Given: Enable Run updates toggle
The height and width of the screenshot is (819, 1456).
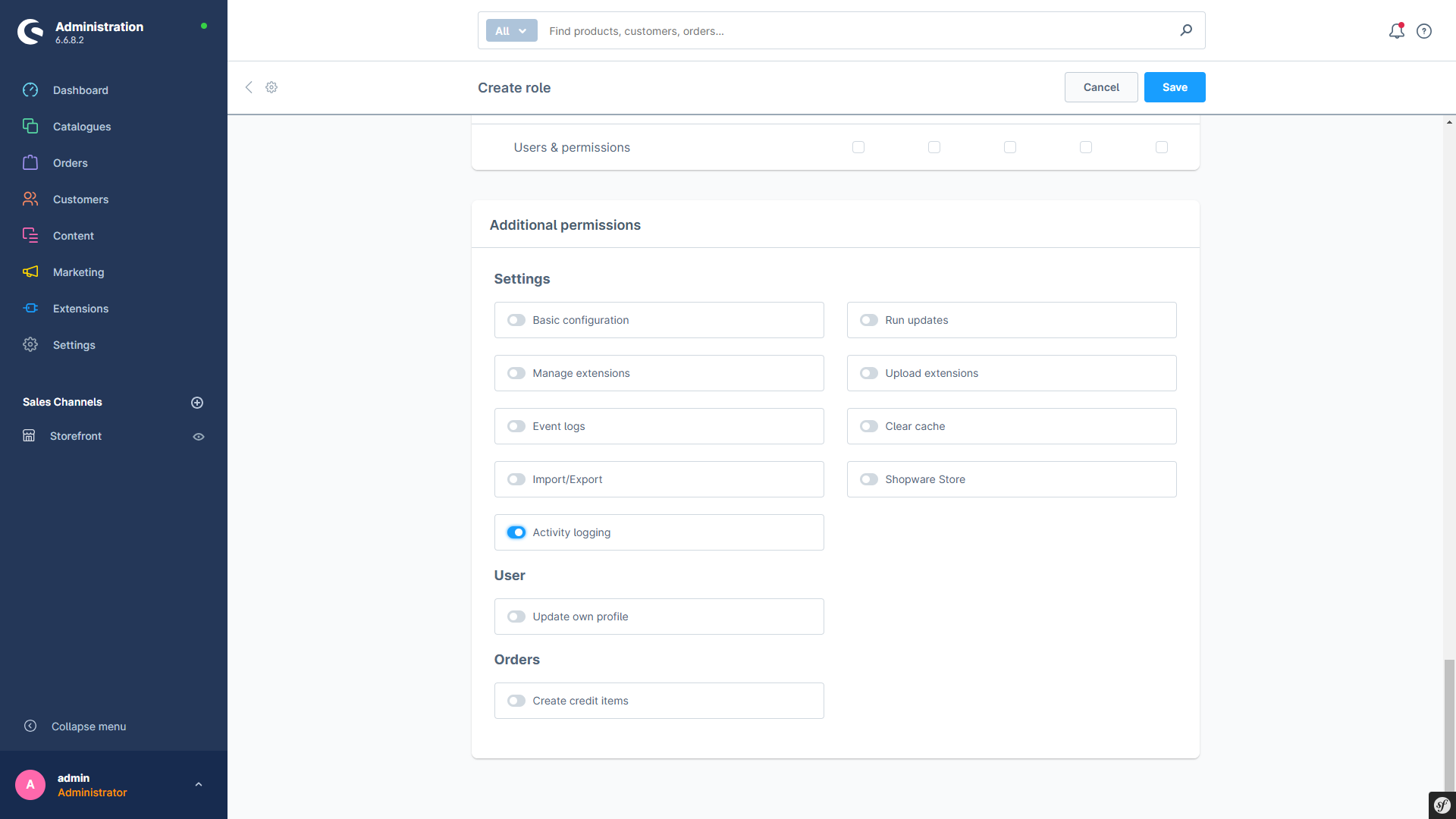Looking at the screenshot, I should (869, 321).
